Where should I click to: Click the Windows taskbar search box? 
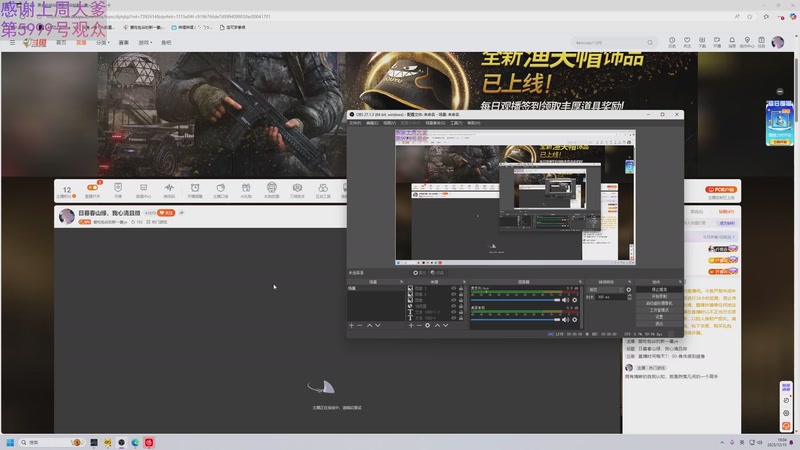click(51, 442)
